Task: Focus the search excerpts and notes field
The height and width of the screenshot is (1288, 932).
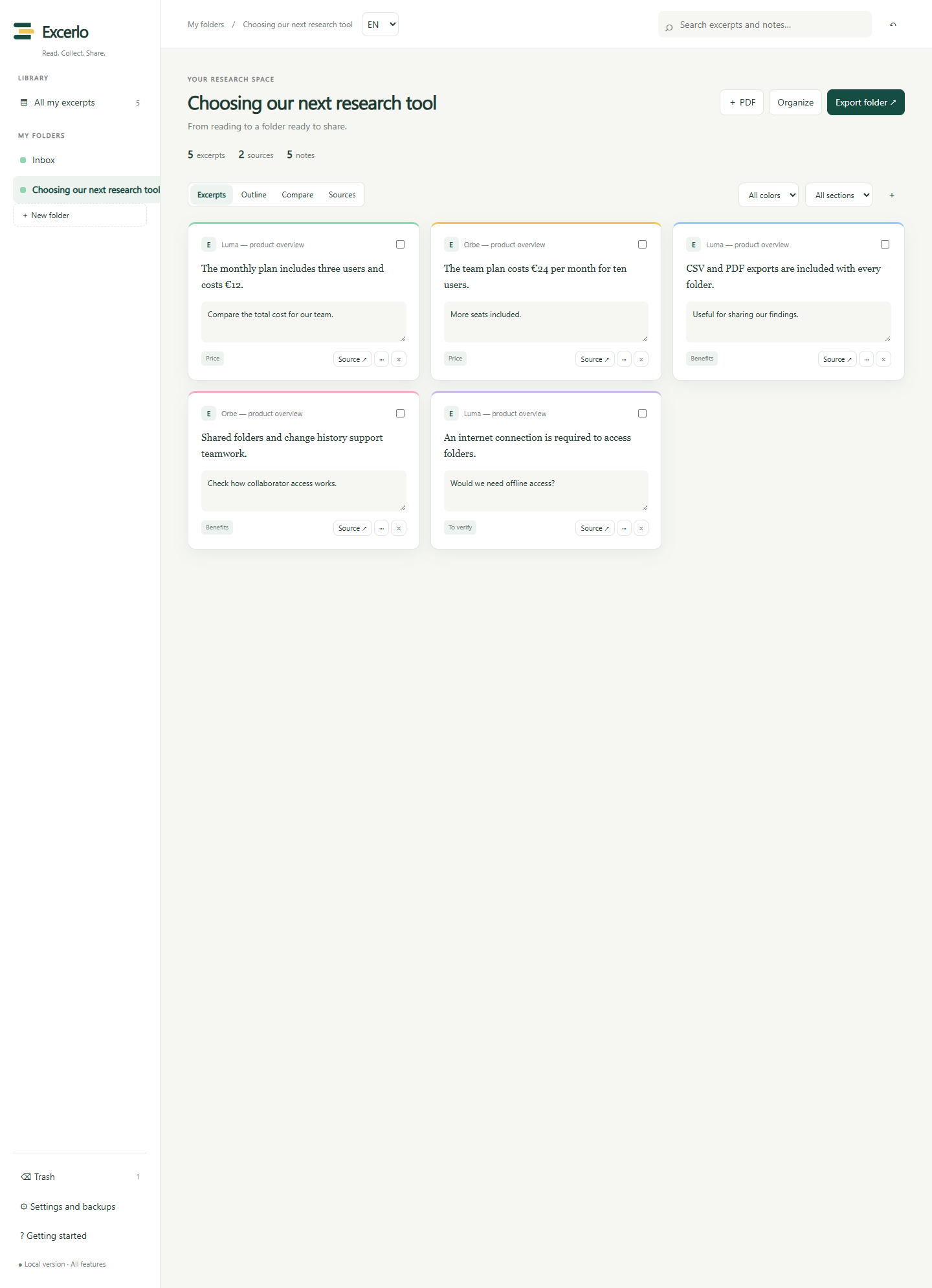Action: (x=765, y=25)
